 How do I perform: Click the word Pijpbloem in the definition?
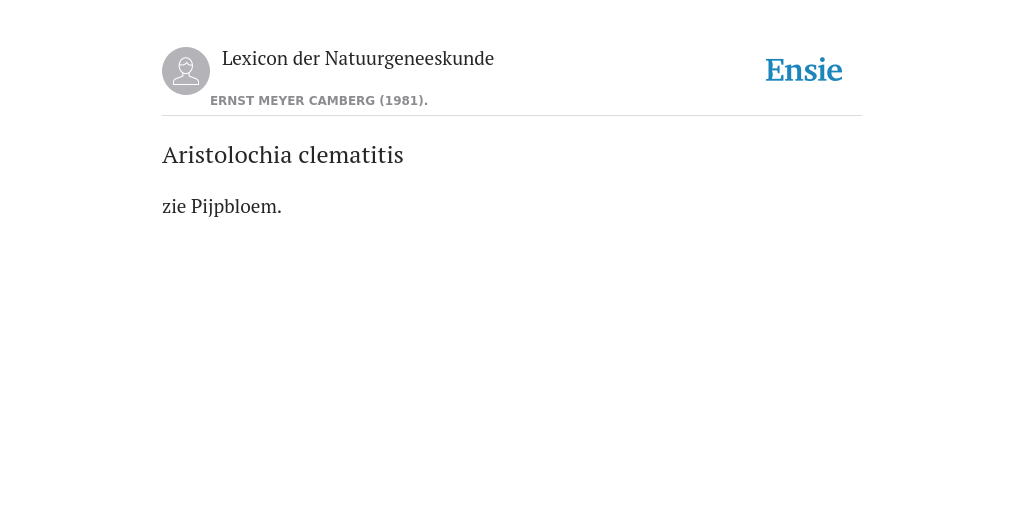tap(236, 206)
